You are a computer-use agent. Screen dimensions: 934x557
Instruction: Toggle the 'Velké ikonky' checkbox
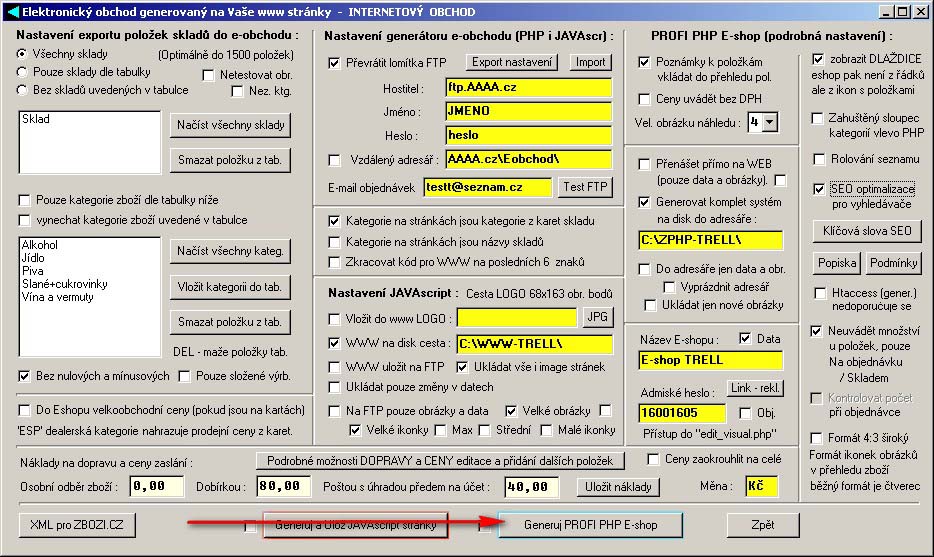(x=356, y=430)
